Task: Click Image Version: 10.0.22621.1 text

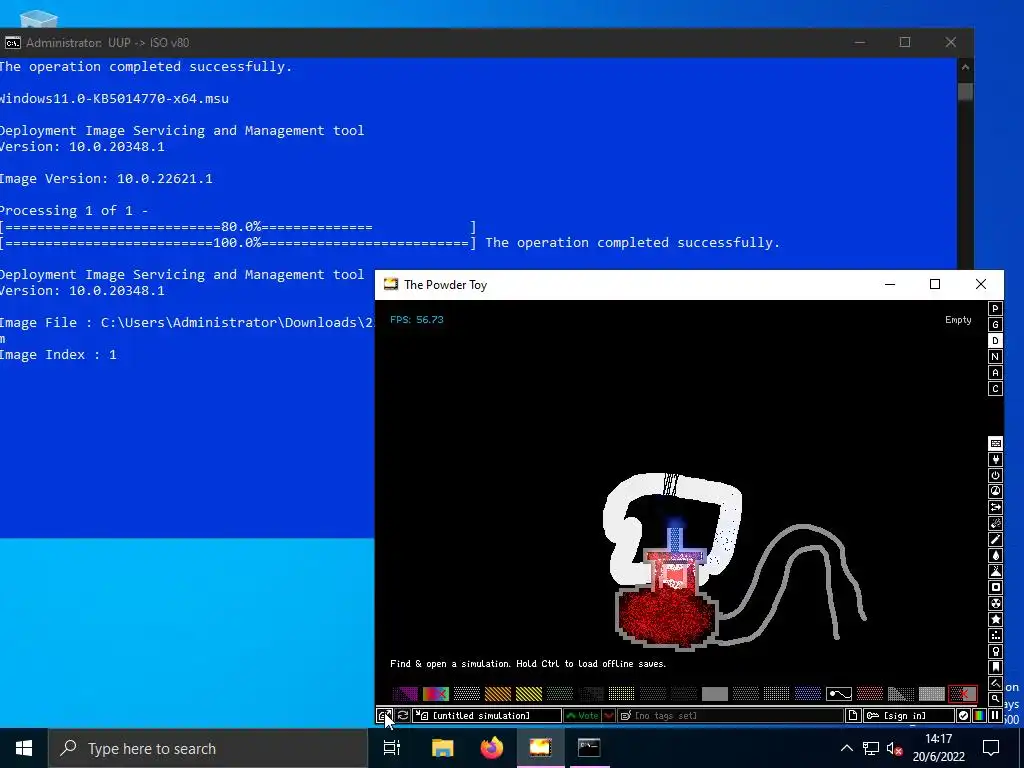Action: [x=106, y=178]
